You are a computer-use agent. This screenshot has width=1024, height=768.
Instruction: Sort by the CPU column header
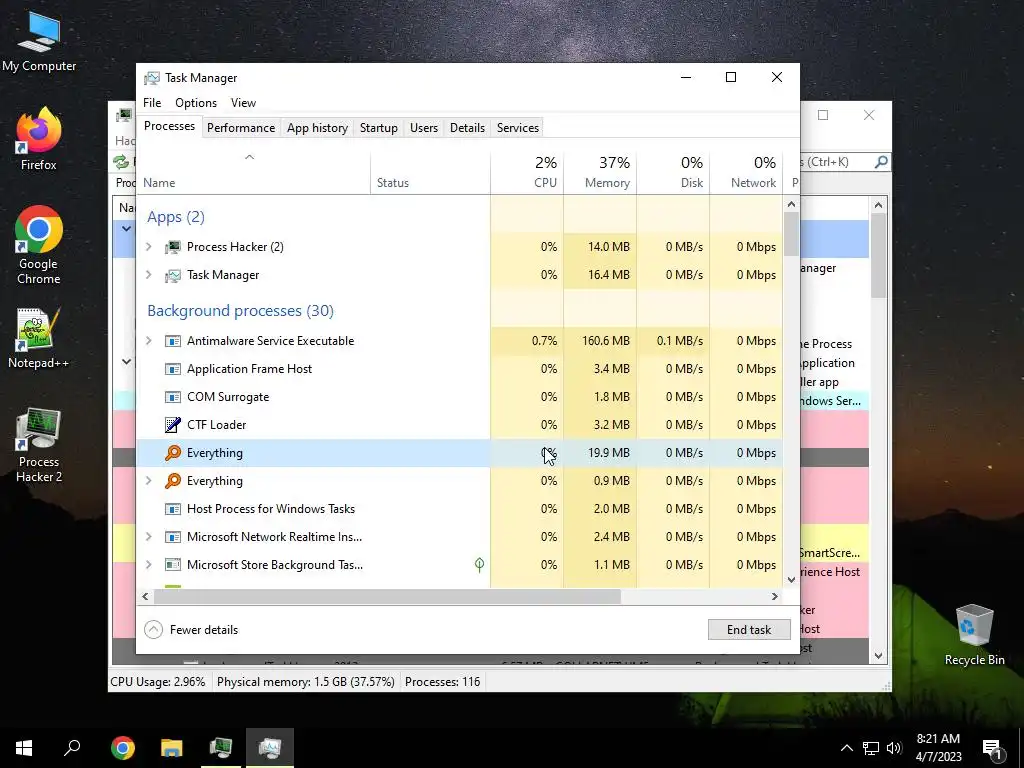click(x=527, y=174)
